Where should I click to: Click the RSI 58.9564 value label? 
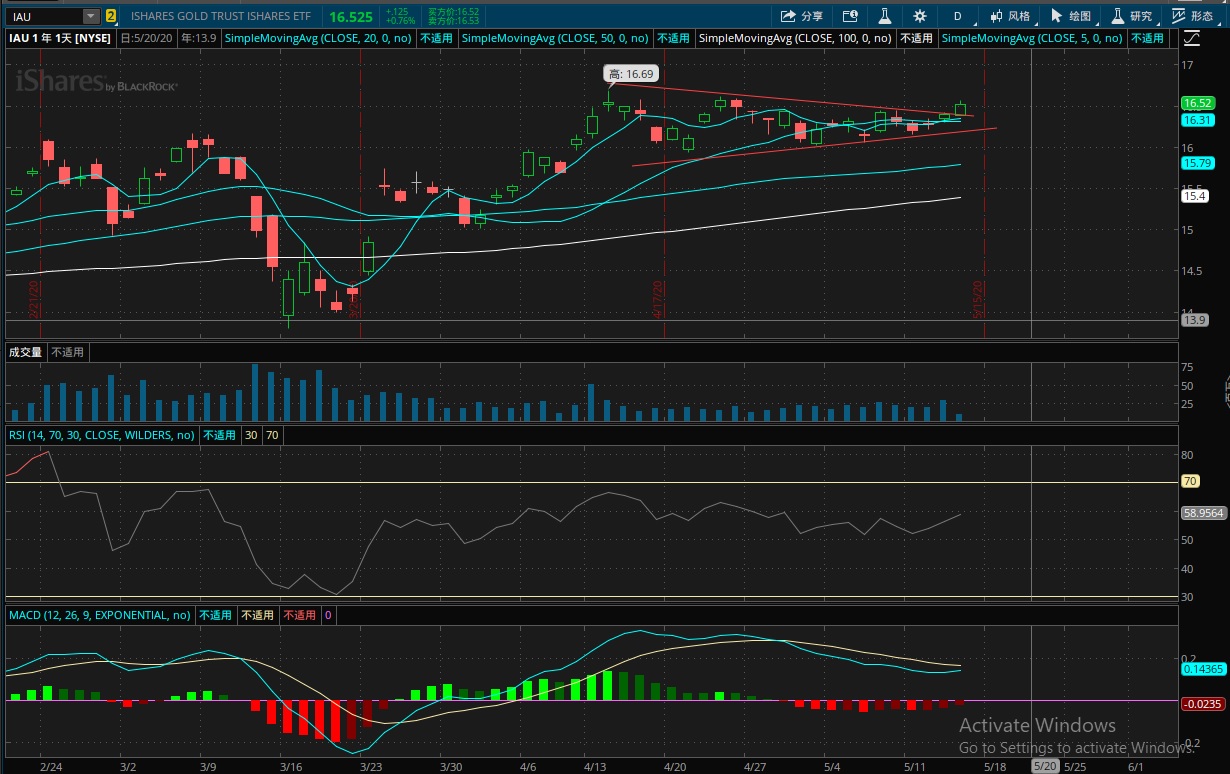pyautogui.click(x=1203, y=513)
